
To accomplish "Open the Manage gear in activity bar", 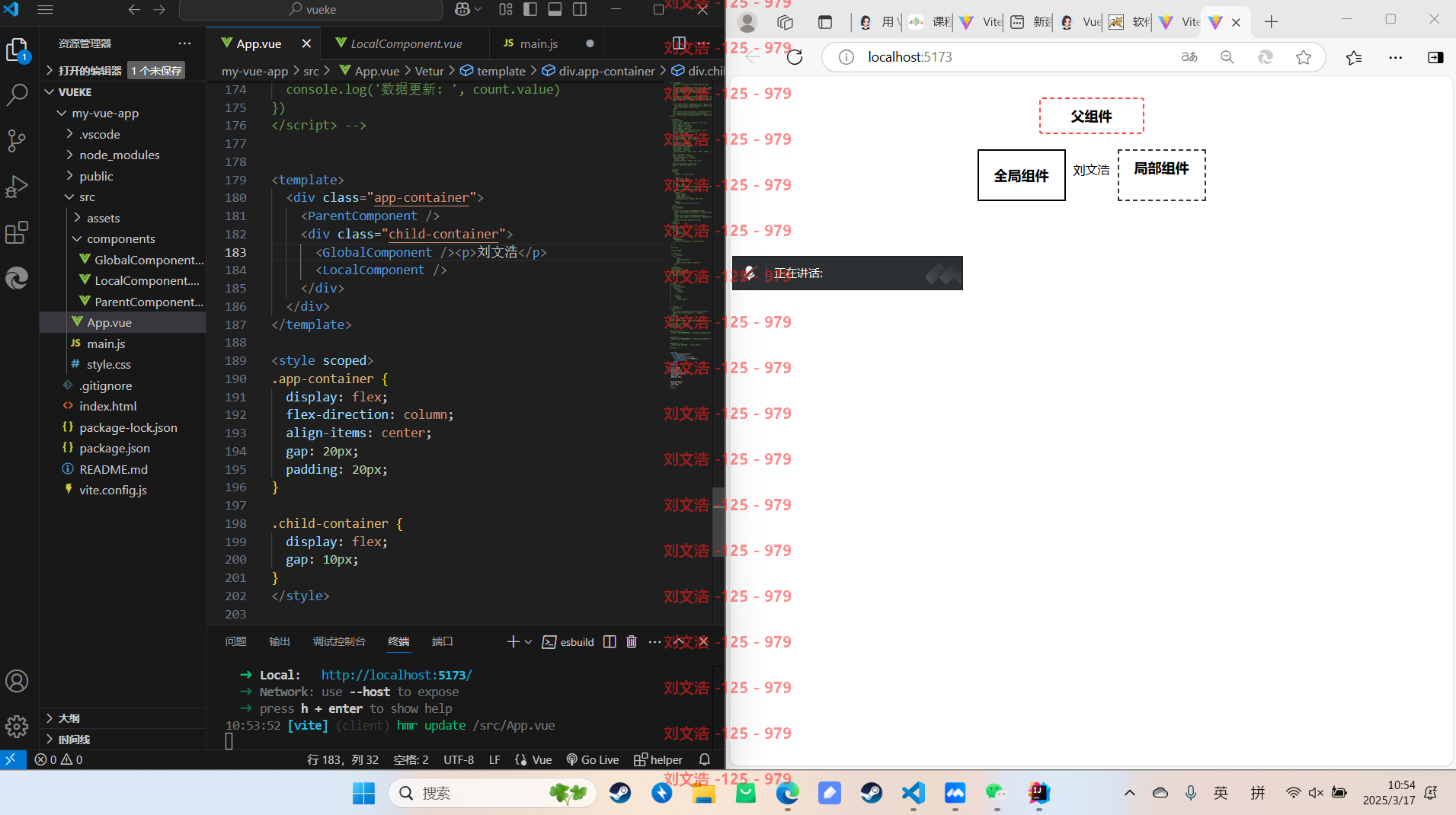I will pyautogui.click(x=17, y=726).
